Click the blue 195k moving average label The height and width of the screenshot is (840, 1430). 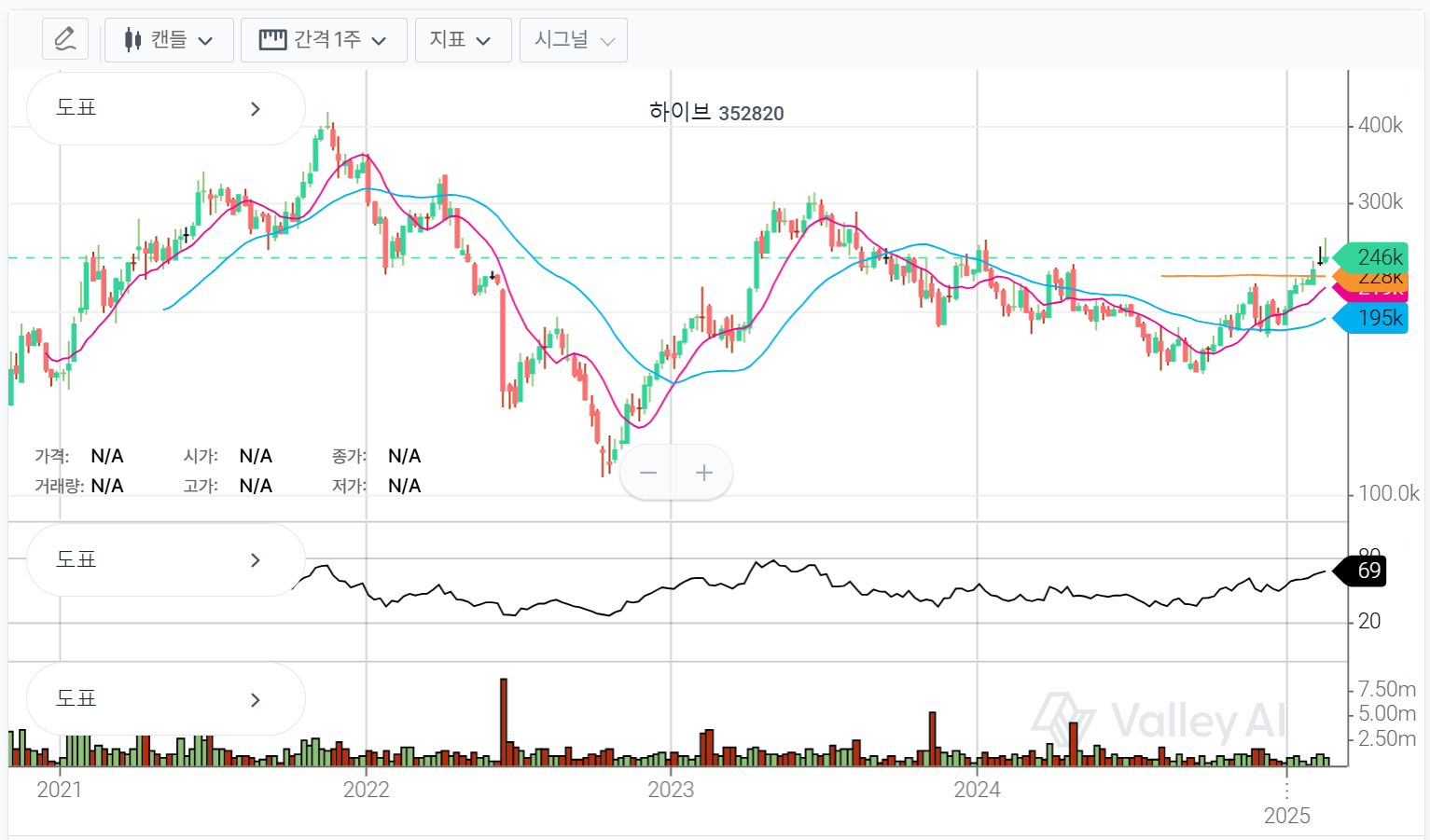(1373, 318)
